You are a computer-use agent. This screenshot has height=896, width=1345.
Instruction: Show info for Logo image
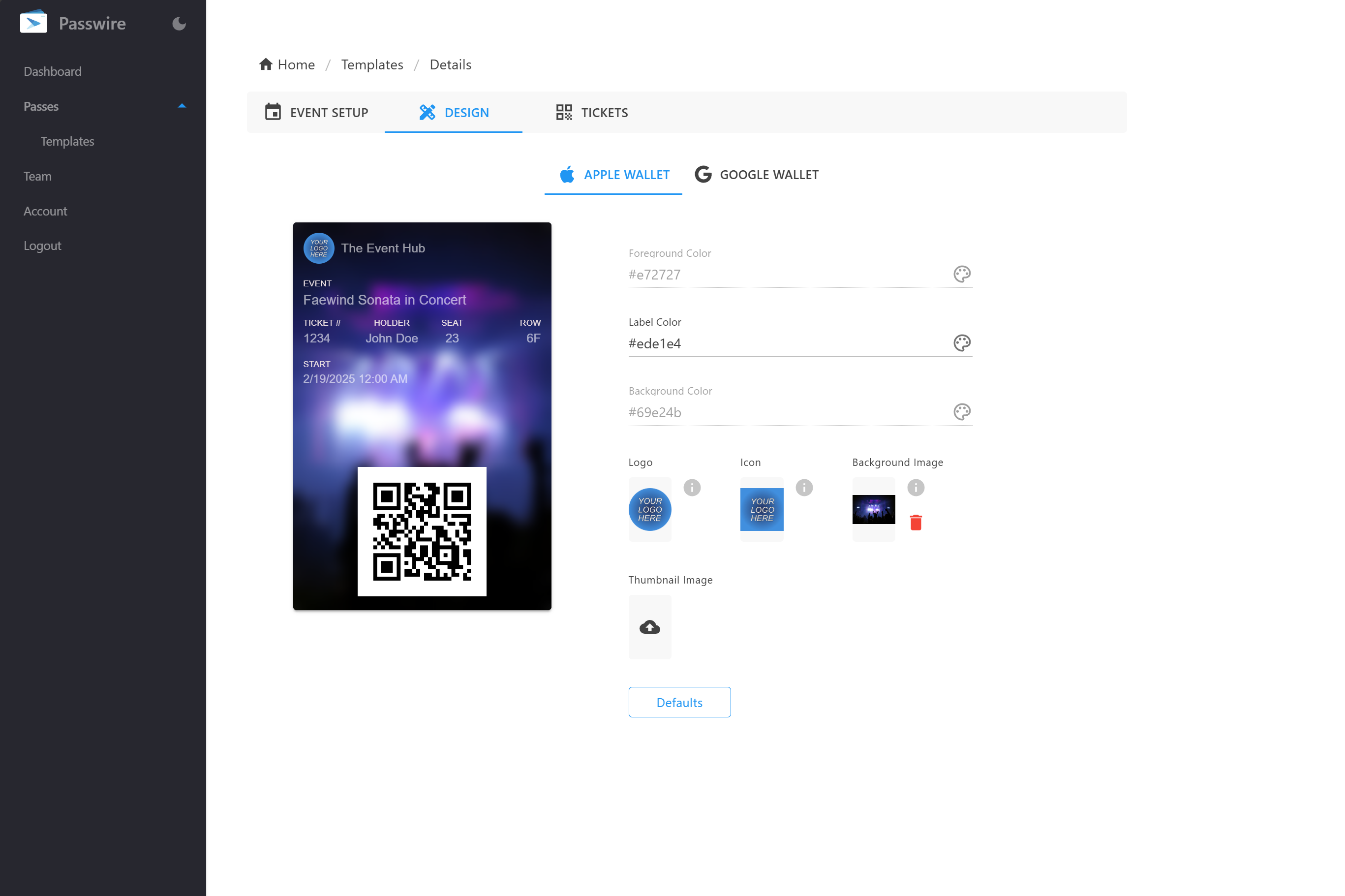(692, 488)
